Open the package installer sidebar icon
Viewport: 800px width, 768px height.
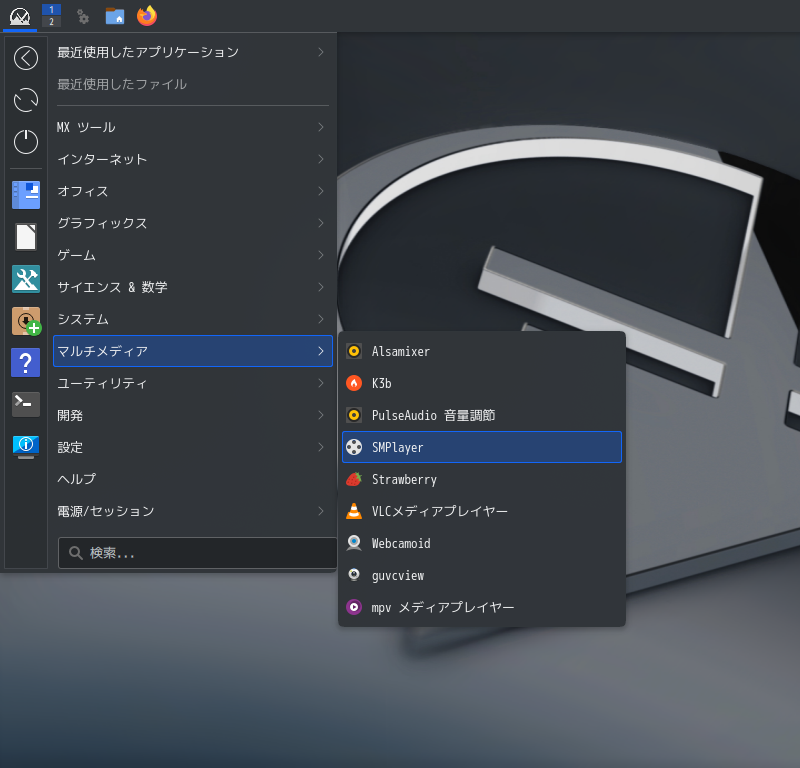[x=26, y=321]
